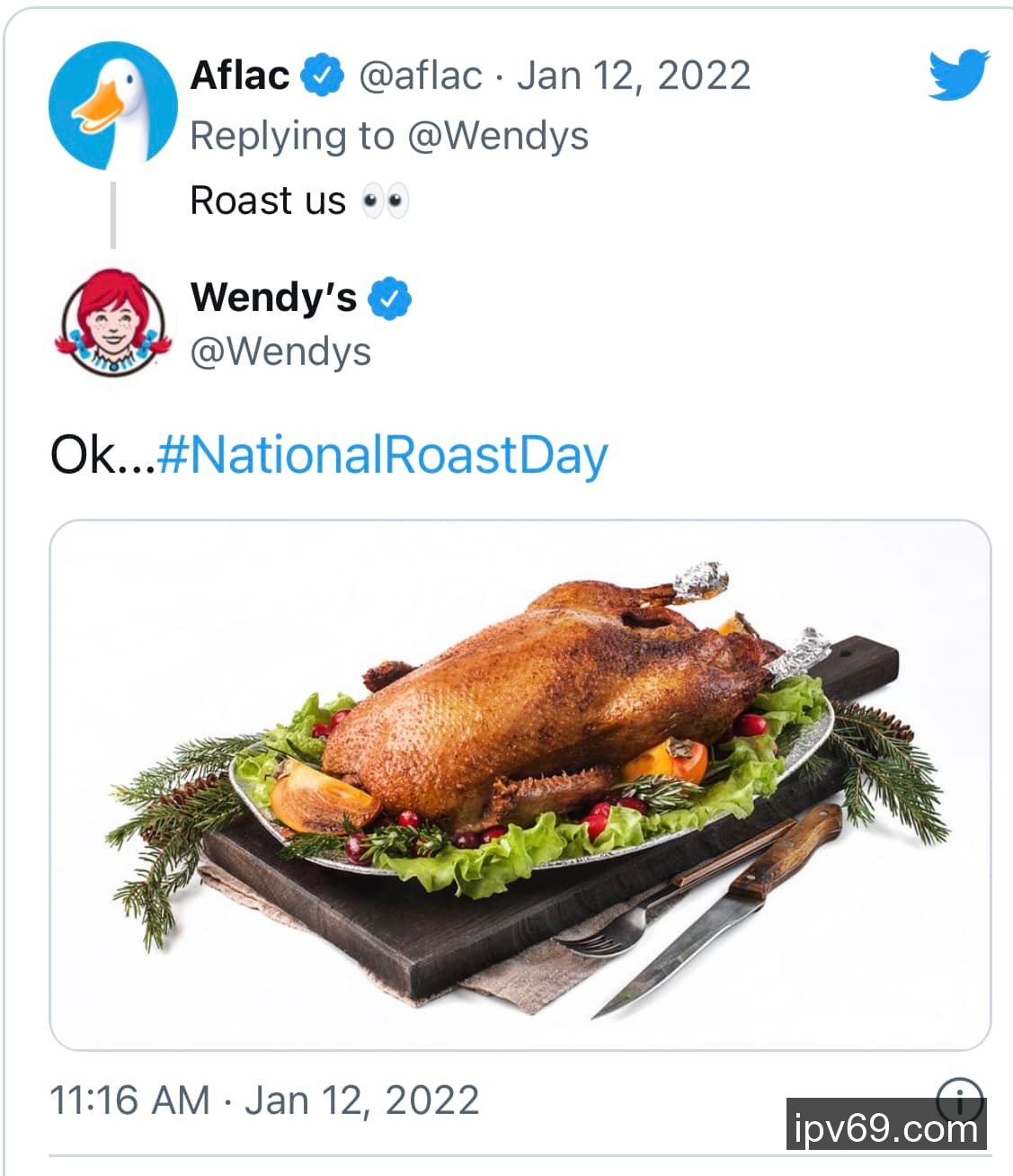Viewport: 1013px width, 1176px height.
Task: Open the Wendy's display name
Action: click(x=273, y=298)
